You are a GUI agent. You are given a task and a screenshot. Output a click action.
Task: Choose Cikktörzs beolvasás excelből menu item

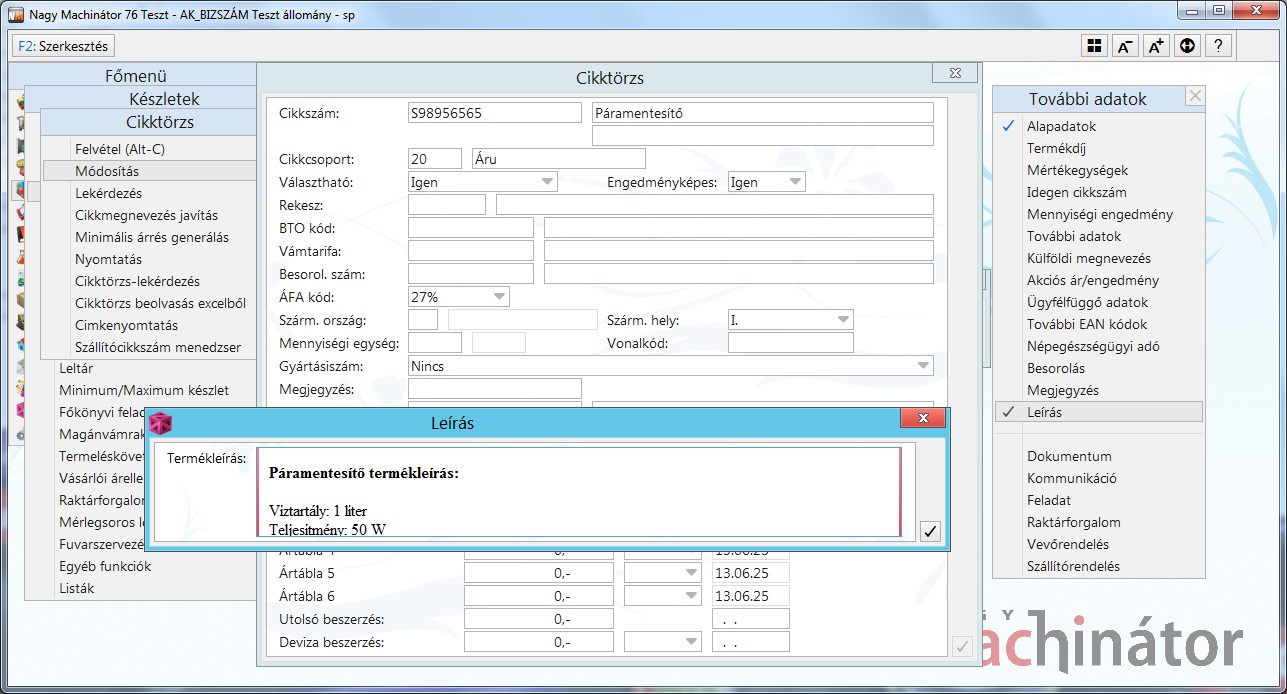point(160,303)
